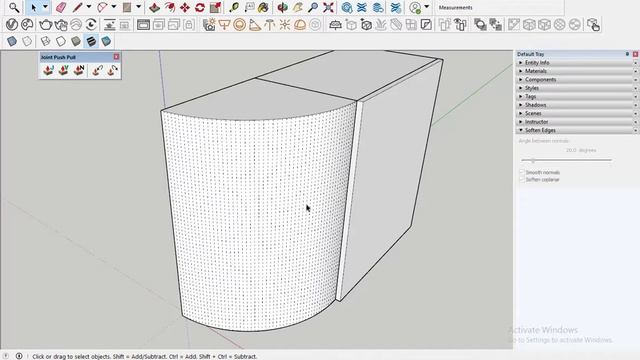Expand the Shadows panel

[576, 105]
